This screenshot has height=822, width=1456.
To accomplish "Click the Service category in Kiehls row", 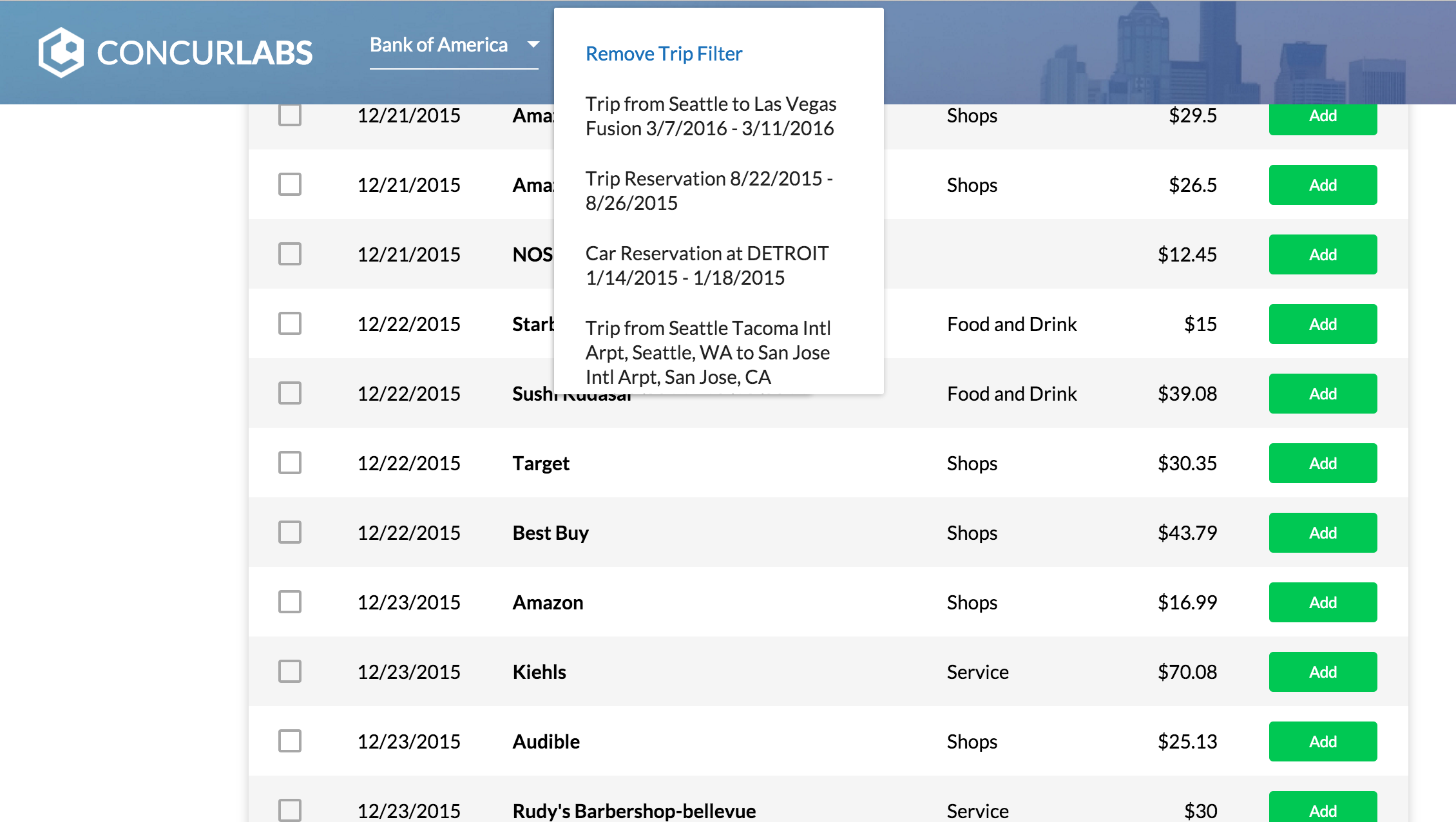I will (x=978, y=672).
